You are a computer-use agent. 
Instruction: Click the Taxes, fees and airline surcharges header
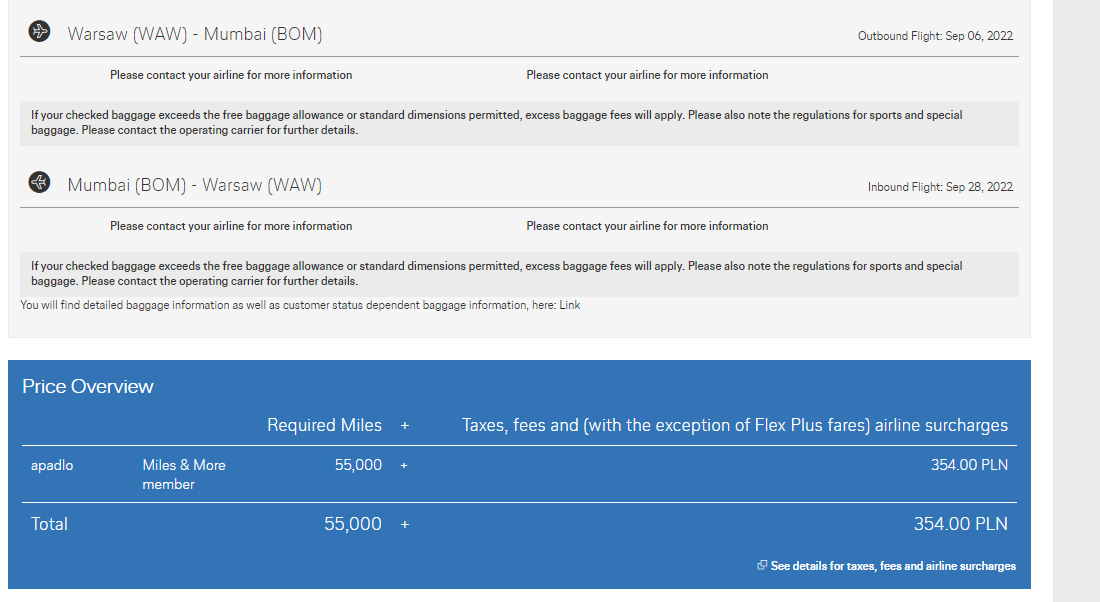click(x=735, y=425)
